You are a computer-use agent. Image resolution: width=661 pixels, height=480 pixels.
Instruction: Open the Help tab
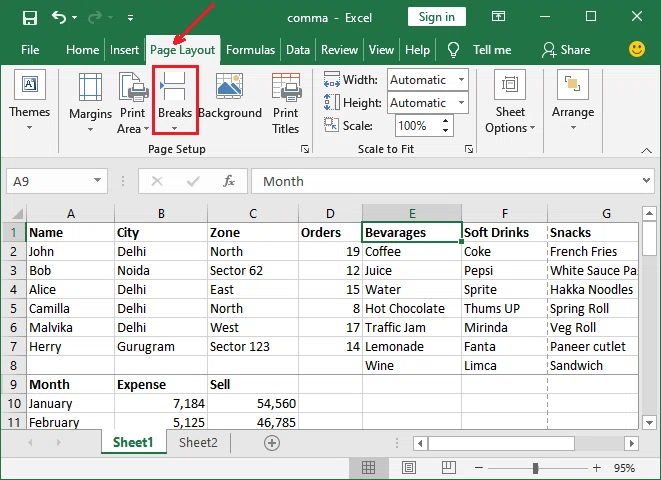(x=417, y=50)
